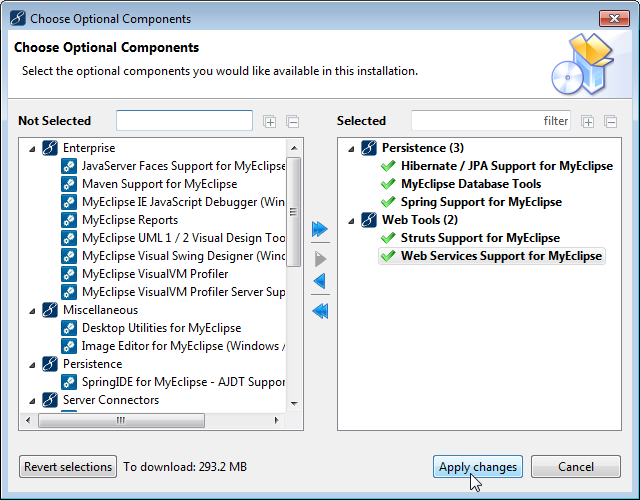Click the Revert selections button

[x=68, y=467]
